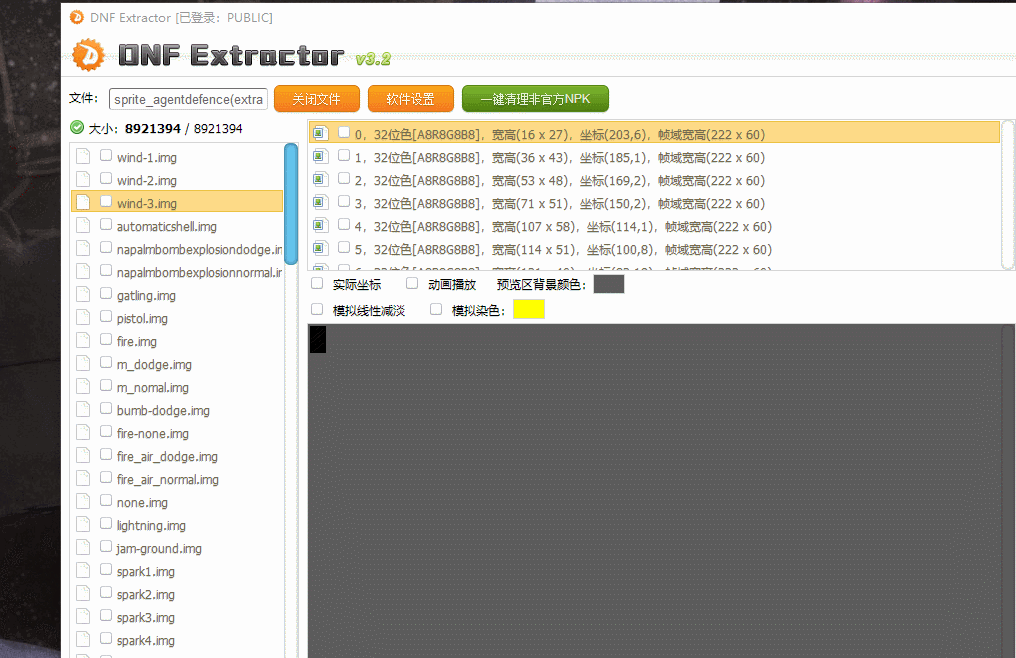This screenshot has width=1016, height=658.
Task: Click the frame list vertical scrollbar
Action: coord(1008,194)
